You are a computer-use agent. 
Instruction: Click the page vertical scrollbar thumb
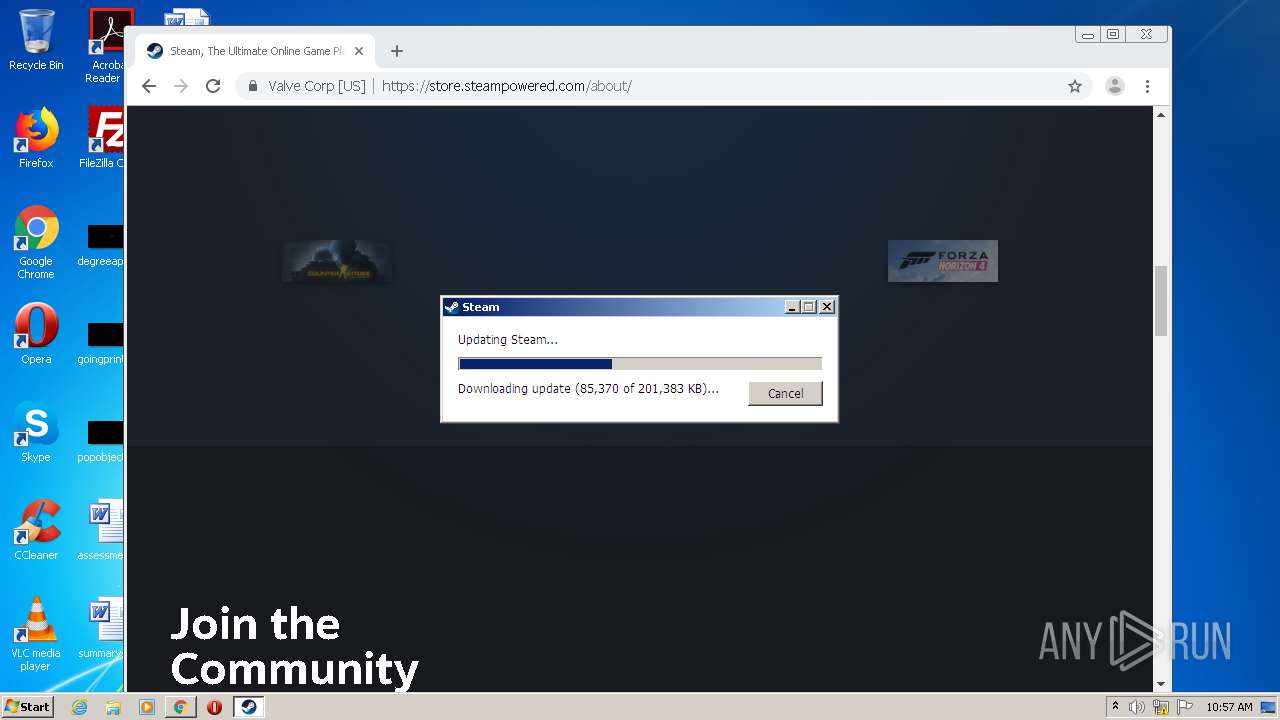click(1161, 300)
